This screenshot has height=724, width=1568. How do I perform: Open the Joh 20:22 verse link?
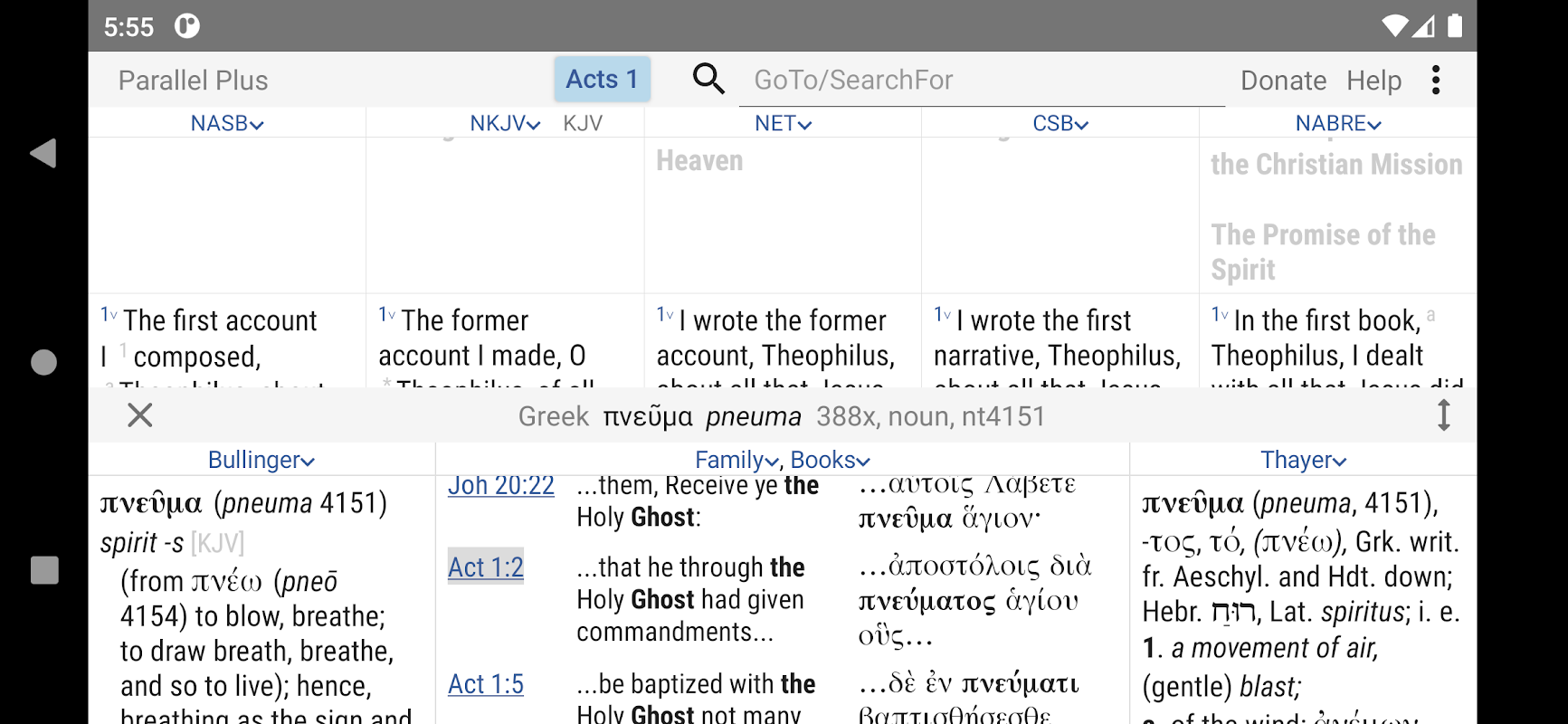(x=500, y=486)
